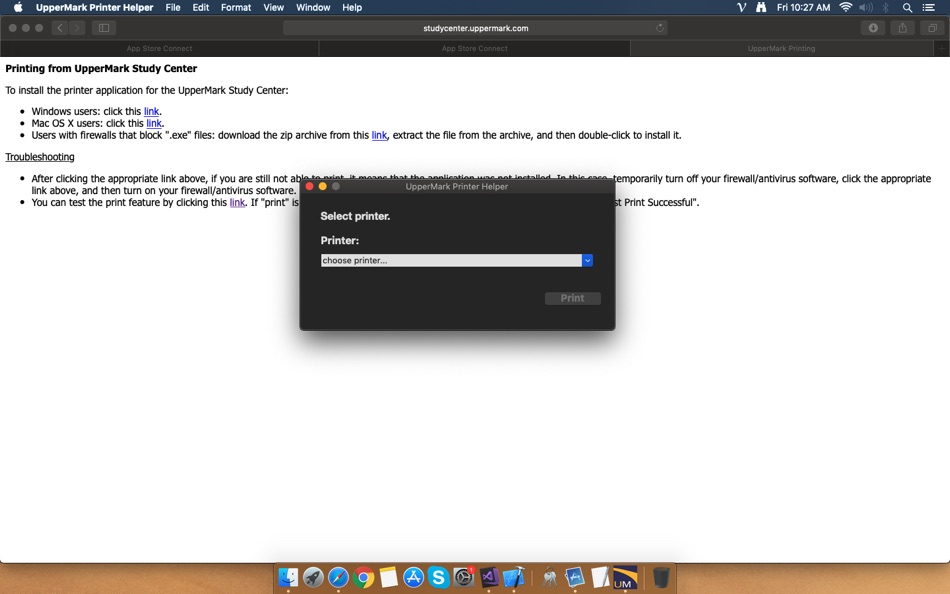Select the UpperMark Printing tab

pyautogui.click(x=781, y=48)
